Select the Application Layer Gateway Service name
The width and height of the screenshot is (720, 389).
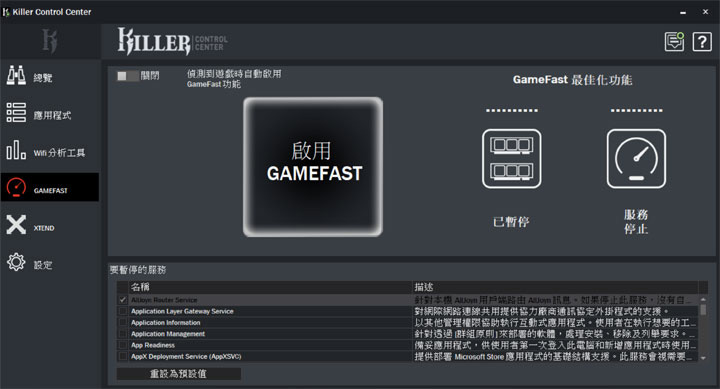point(182,311)
